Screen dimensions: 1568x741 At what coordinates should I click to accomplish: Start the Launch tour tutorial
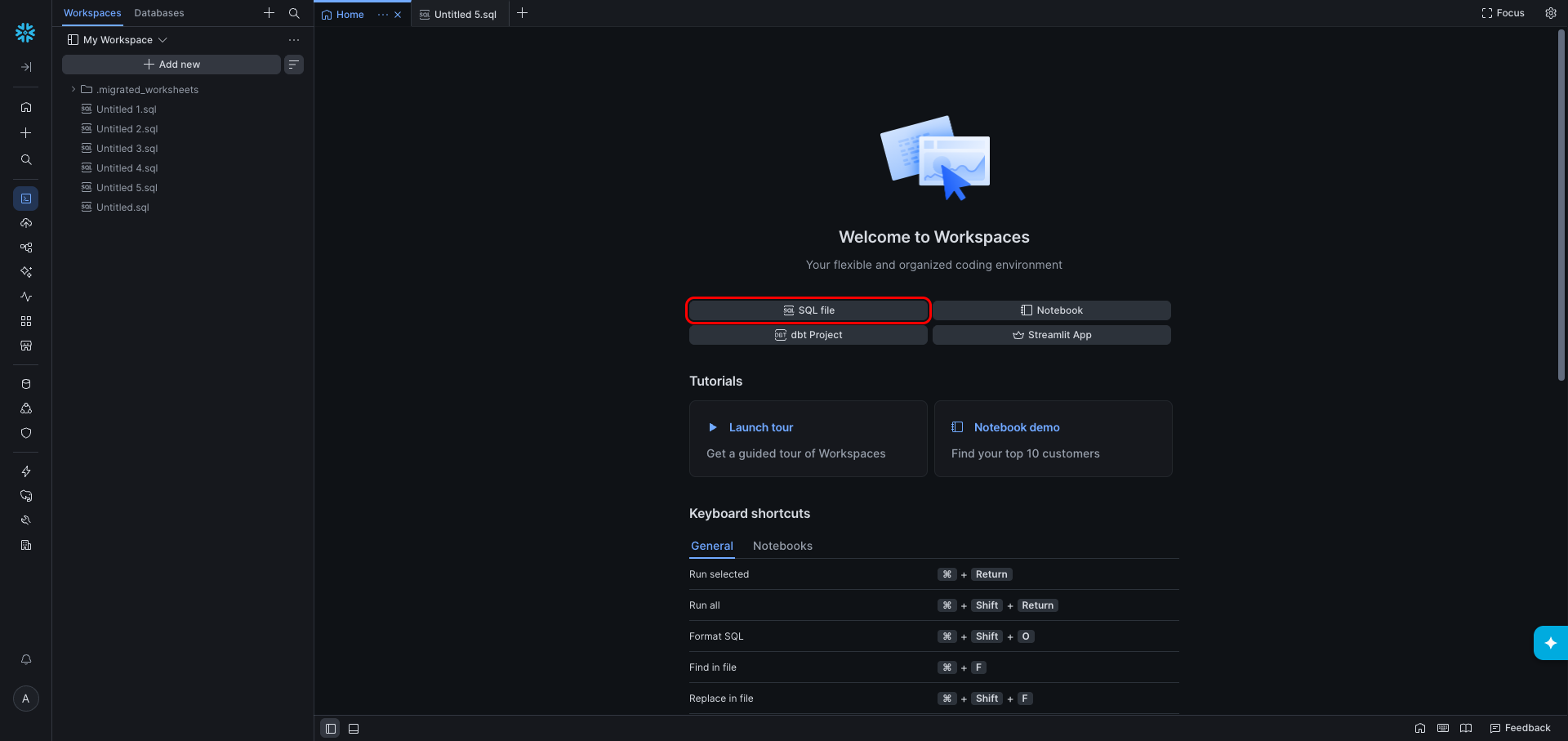click(x=808, y=439)
